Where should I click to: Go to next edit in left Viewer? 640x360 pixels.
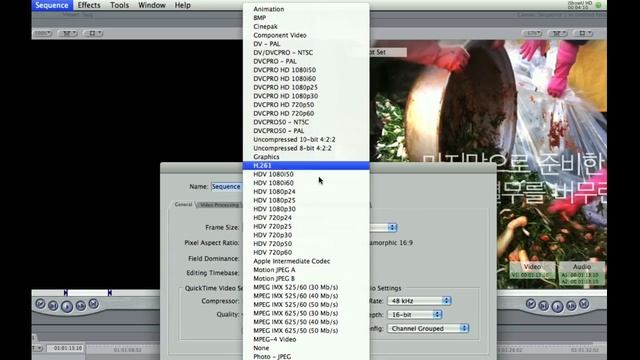click(x=94, y=304)
